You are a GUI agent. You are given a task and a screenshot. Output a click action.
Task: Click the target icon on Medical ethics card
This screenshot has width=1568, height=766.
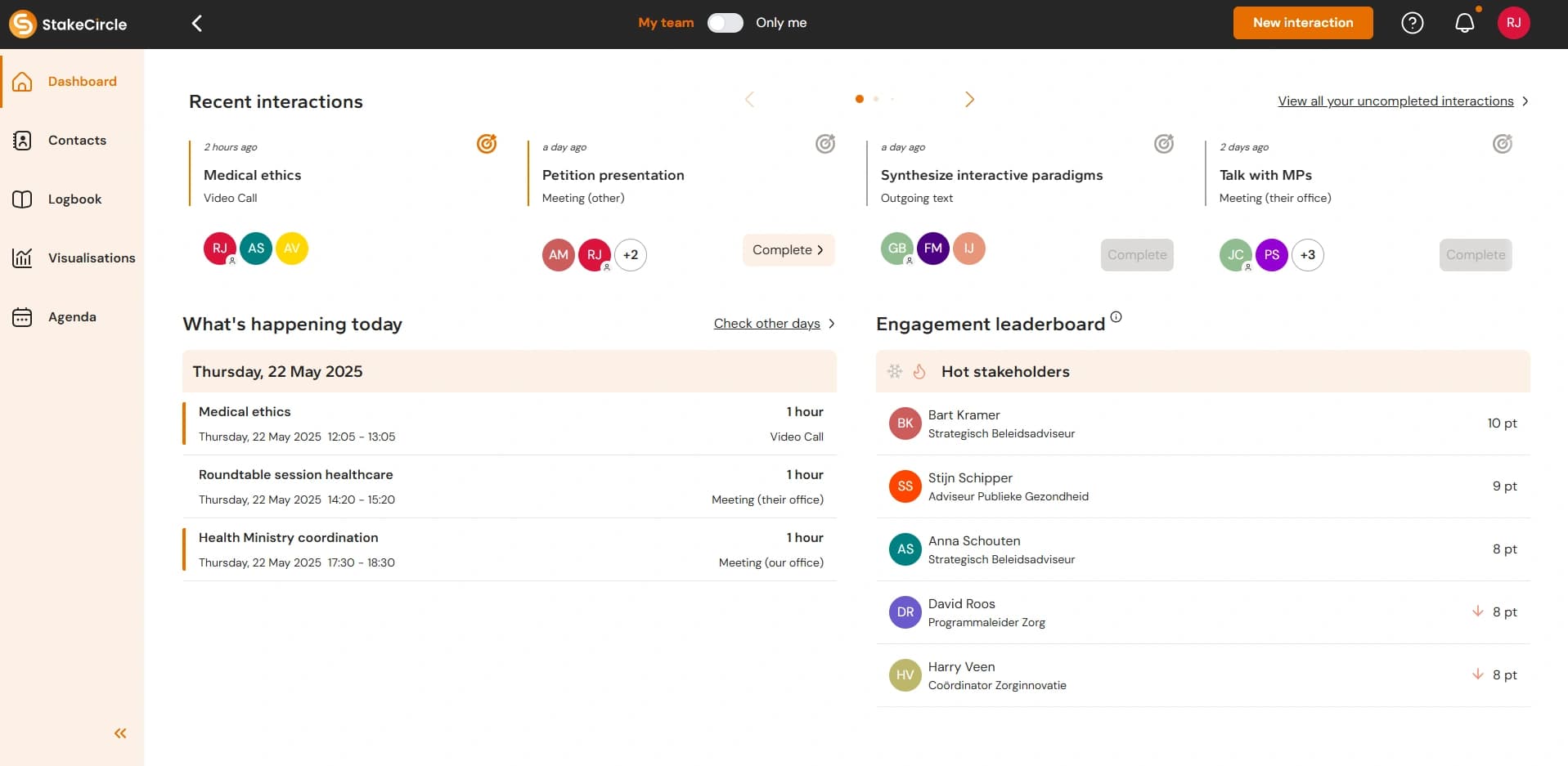[x=487, y=144]
